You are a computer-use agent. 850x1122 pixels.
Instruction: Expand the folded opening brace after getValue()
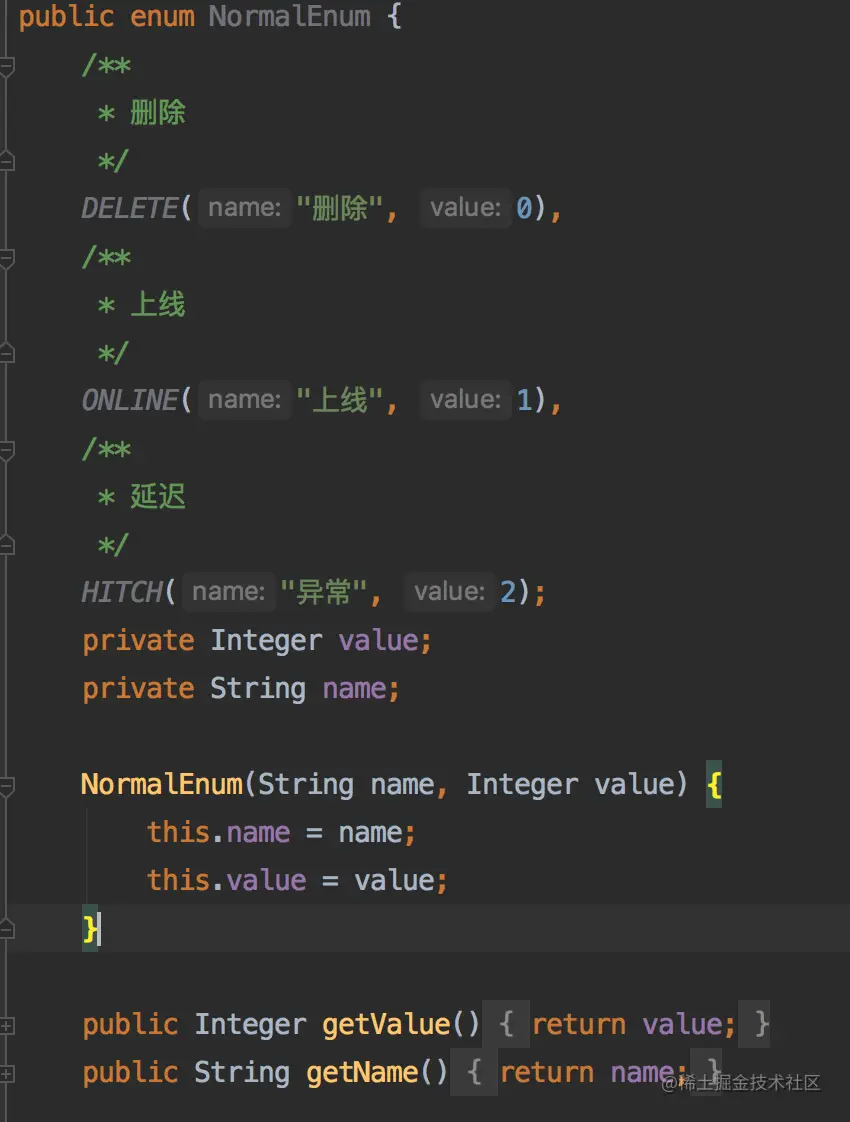click(507, 1024)
